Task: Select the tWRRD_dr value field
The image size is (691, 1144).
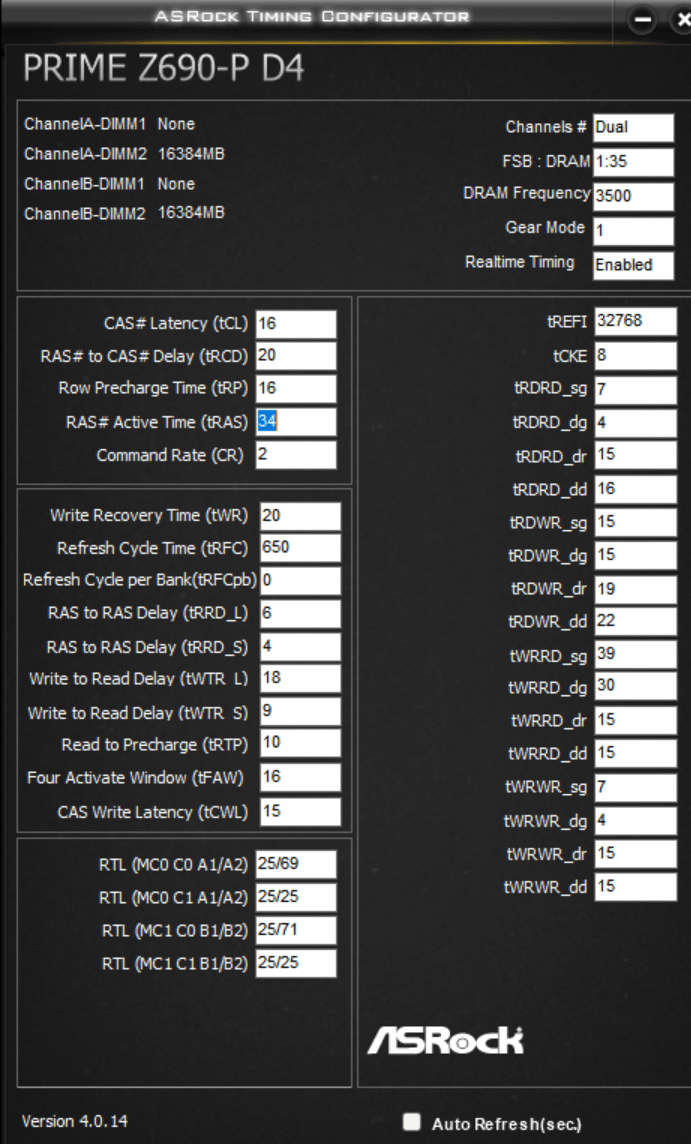Action: (636, 721)
